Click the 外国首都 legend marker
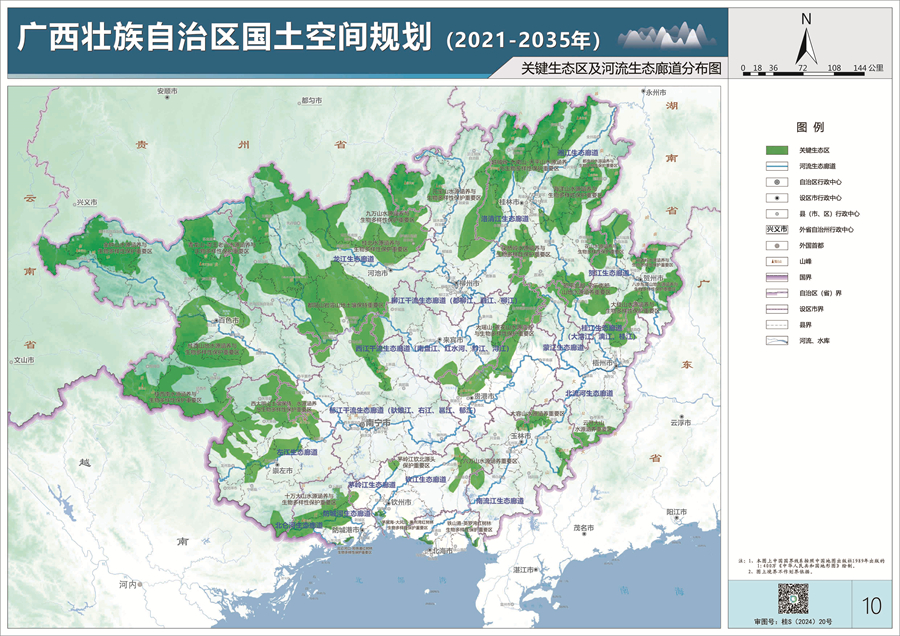 point(776,246)
